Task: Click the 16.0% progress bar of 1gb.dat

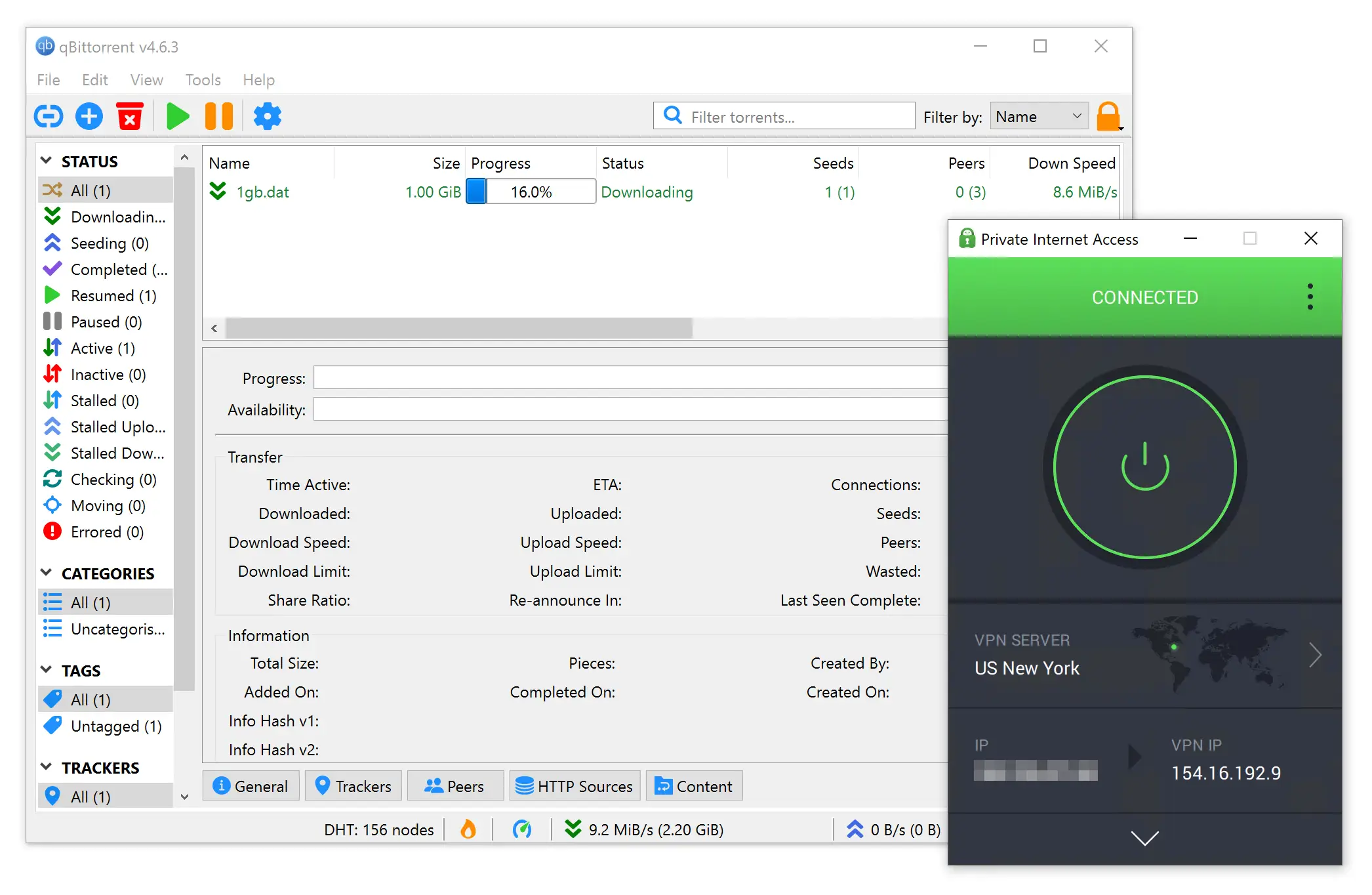Action: [x=530, y=192]
